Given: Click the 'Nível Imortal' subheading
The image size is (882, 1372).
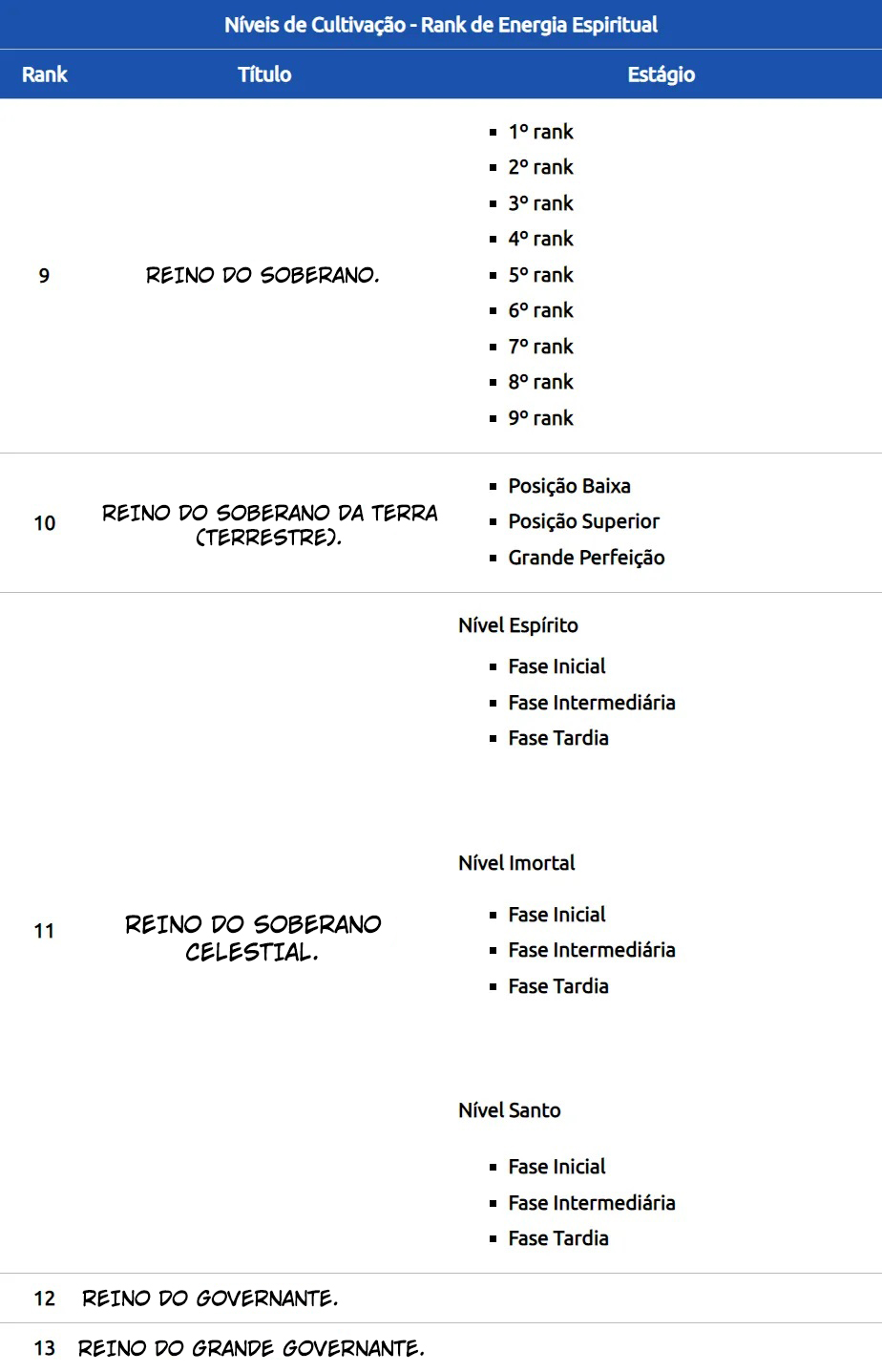Looking at the screenshot, I should [516, 863].
